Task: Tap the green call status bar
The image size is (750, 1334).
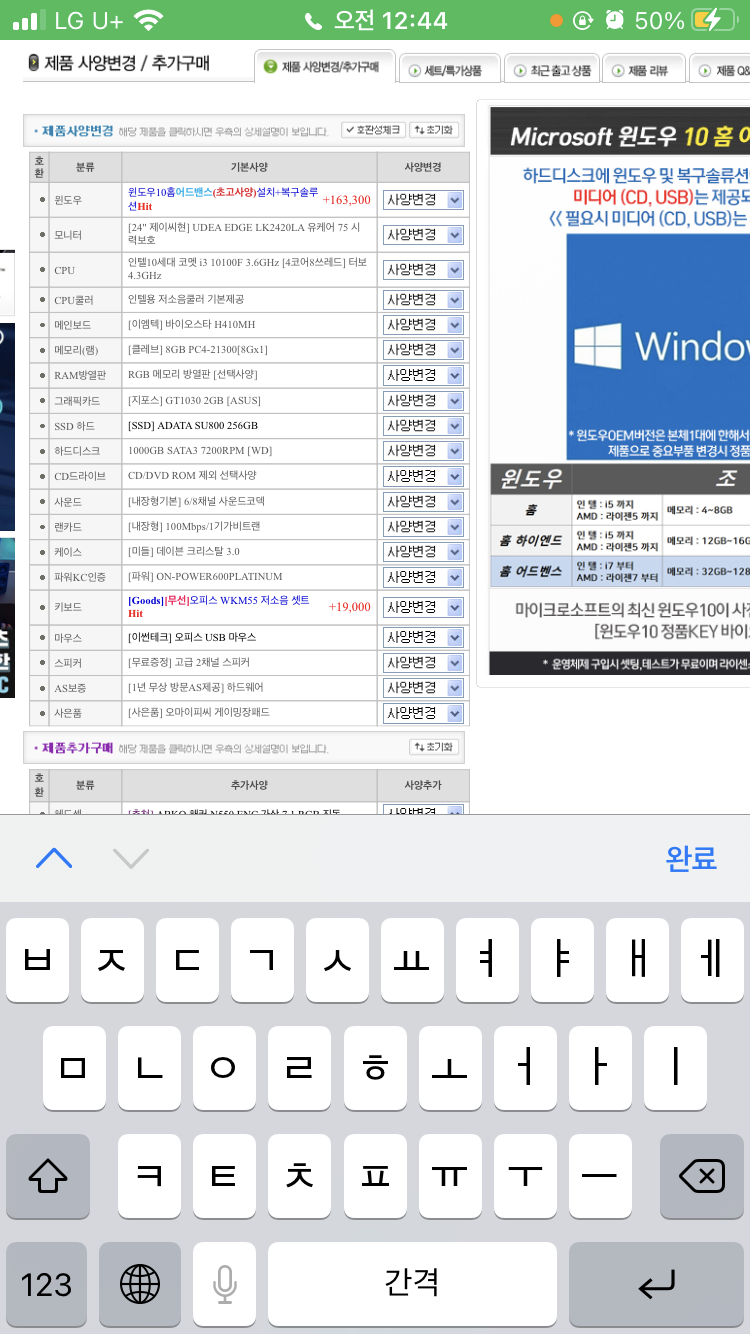Action: click(375, 20)
